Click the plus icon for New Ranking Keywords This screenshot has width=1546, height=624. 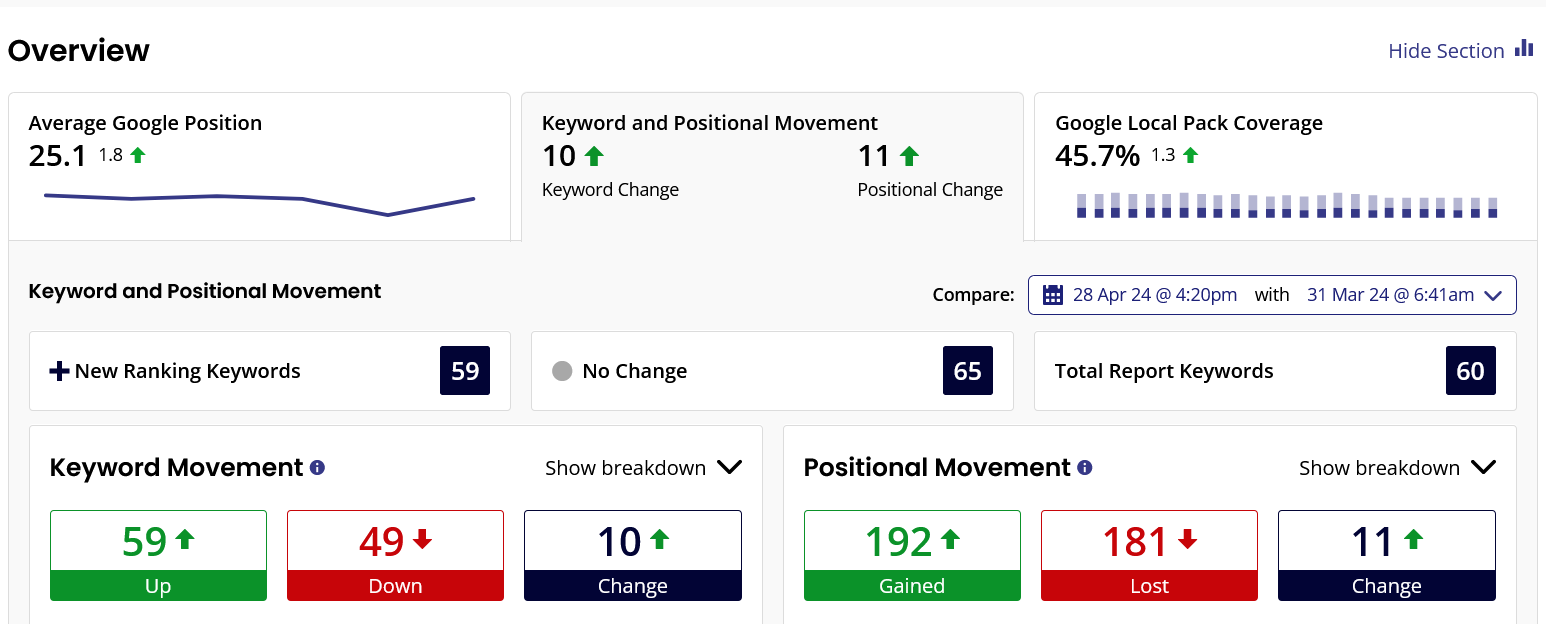click(x=59, y=370)
